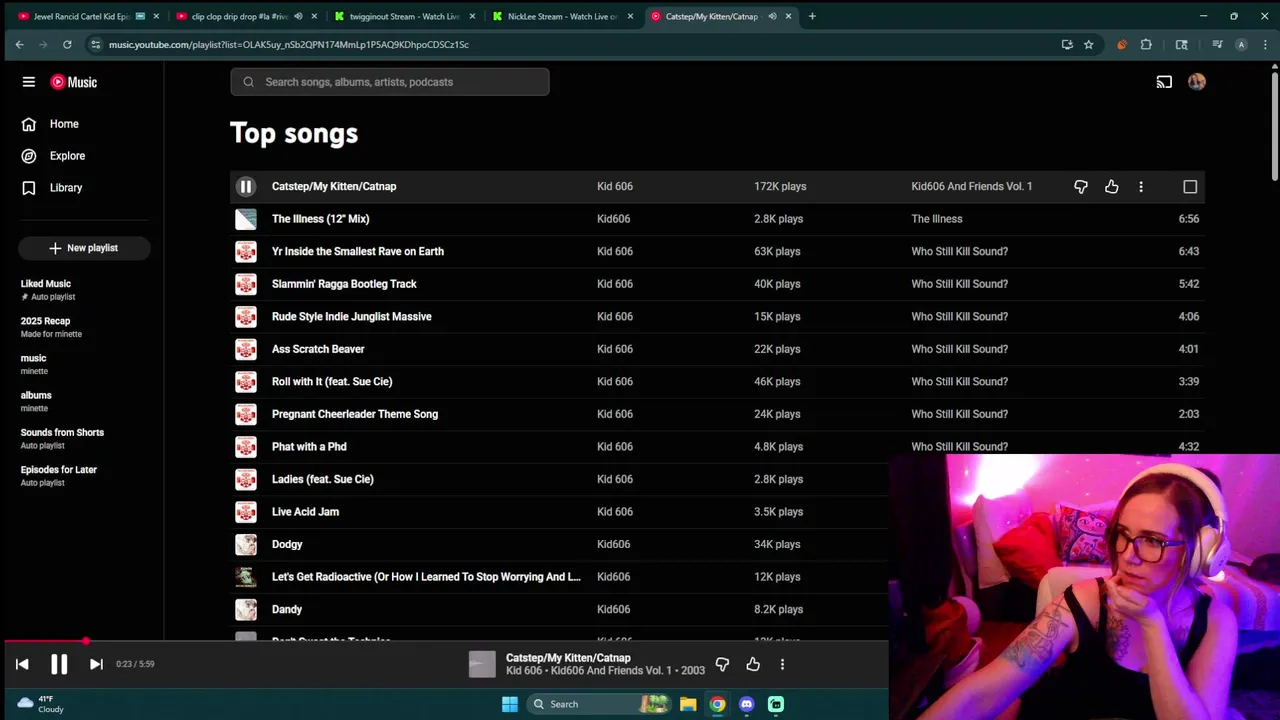
Task: Select Slammin' Ragga Bootleg Track
Action: click(x=344, y=284)
